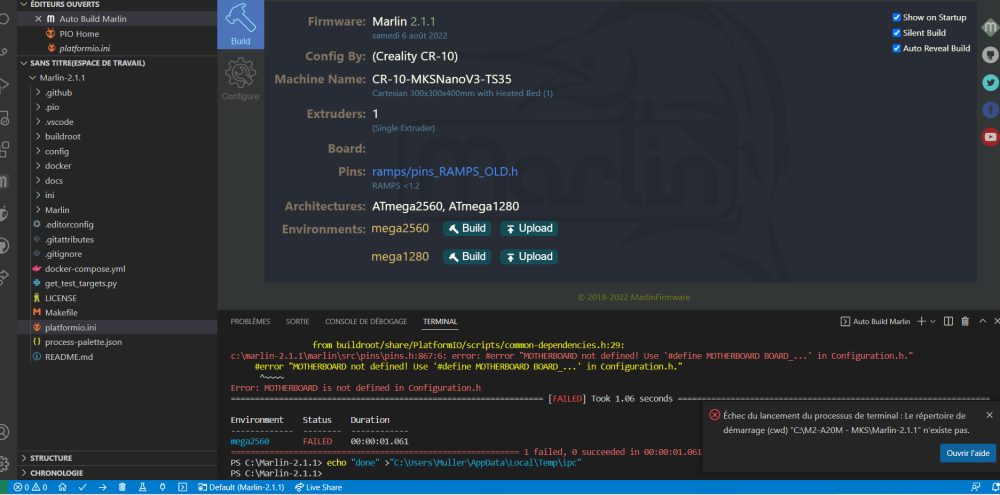Viewport: 1000px width, 495px height.
Task: Open a new PlatformIO terminal from the status bar
Action: 182,487
